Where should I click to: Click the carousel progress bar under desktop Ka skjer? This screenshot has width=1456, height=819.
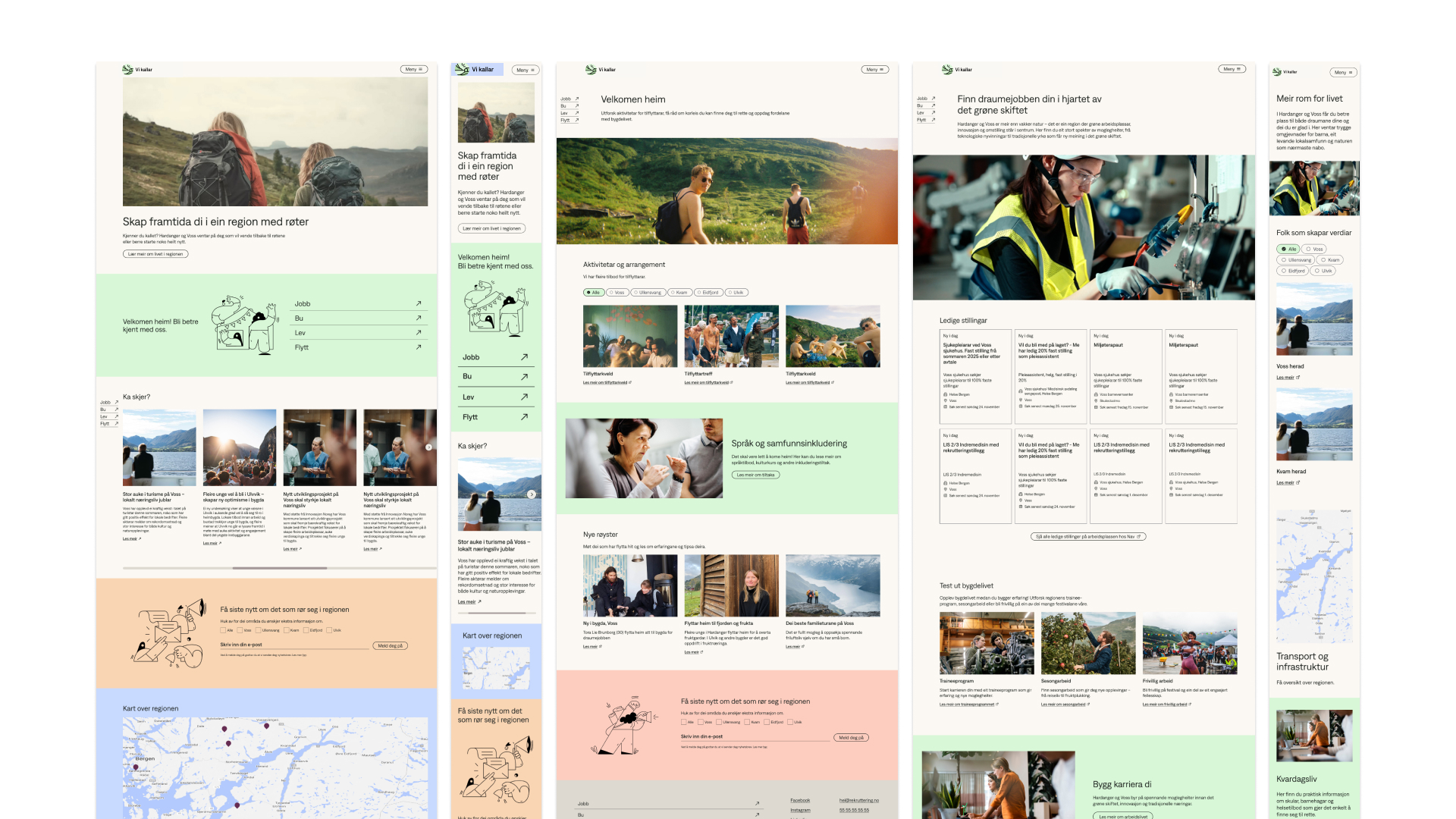click(x=279, y=568)
